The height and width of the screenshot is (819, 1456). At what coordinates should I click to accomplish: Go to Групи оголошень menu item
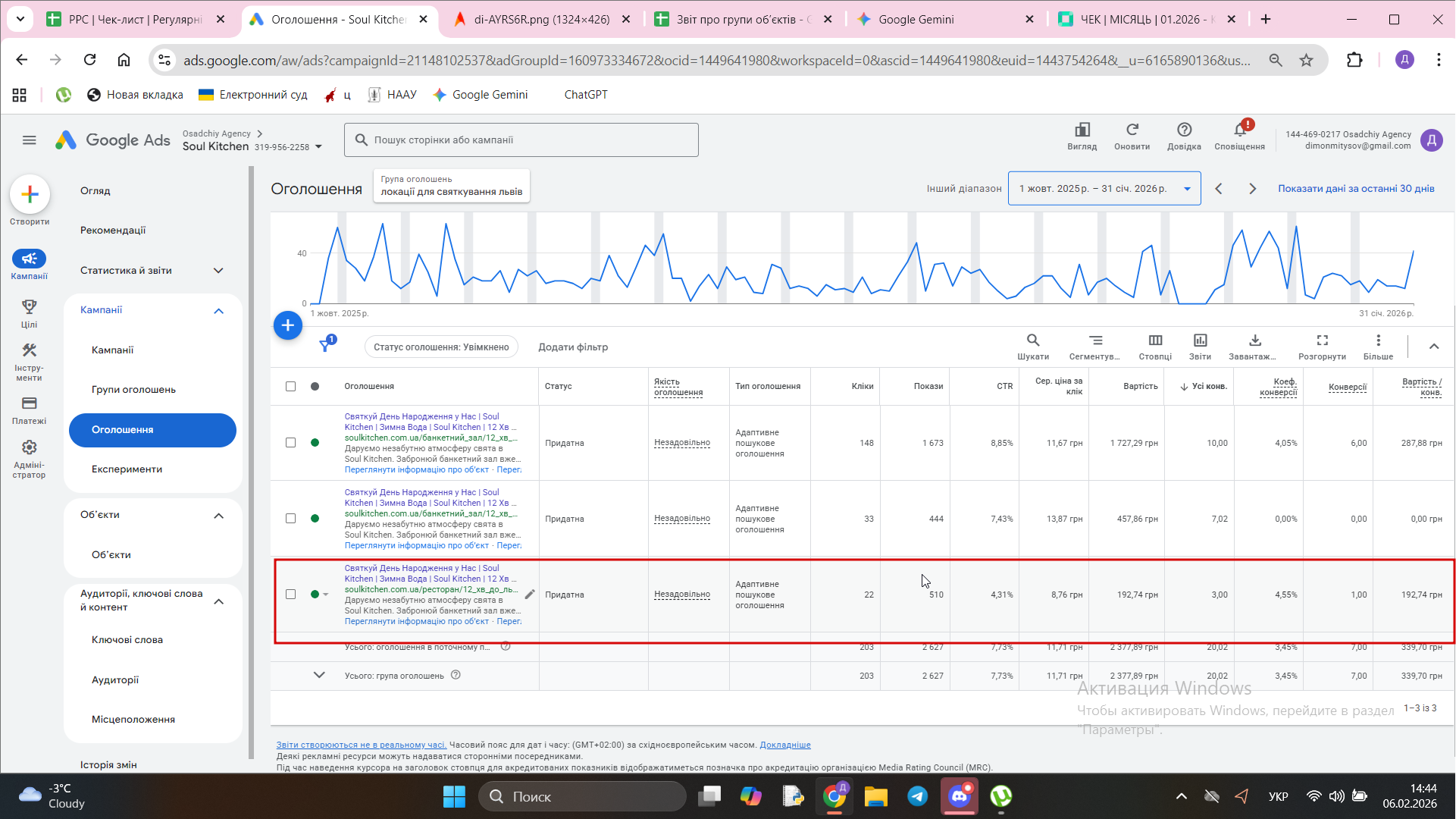tap(133, 390)
